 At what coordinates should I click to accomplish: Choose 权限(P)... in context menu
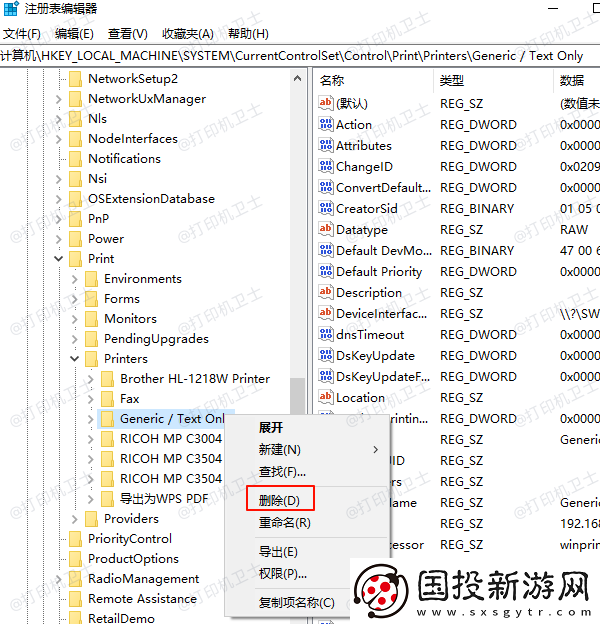[283, 573]
